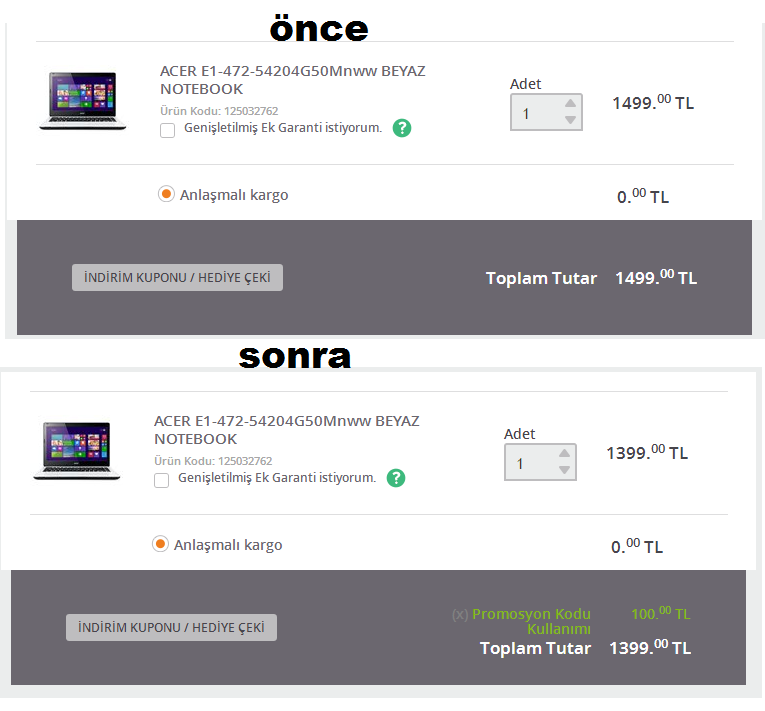Click İNDİRİM KUPONU / HEDİYE ÇEKİ button above
765x711 pixels.
tap(178, 278)
